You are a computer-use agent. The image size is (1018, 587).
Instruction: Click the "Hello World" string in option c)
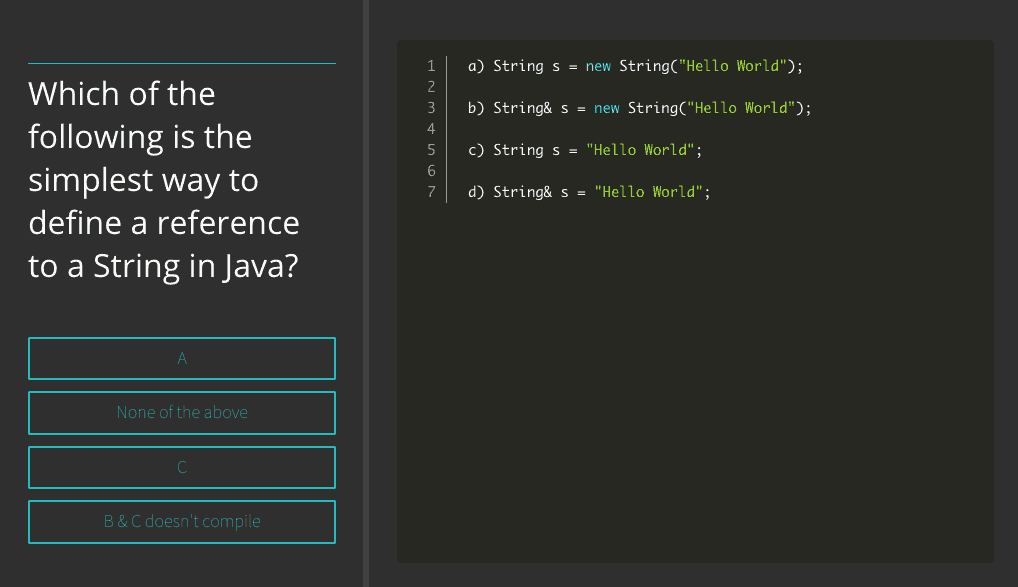coord(640,150)
